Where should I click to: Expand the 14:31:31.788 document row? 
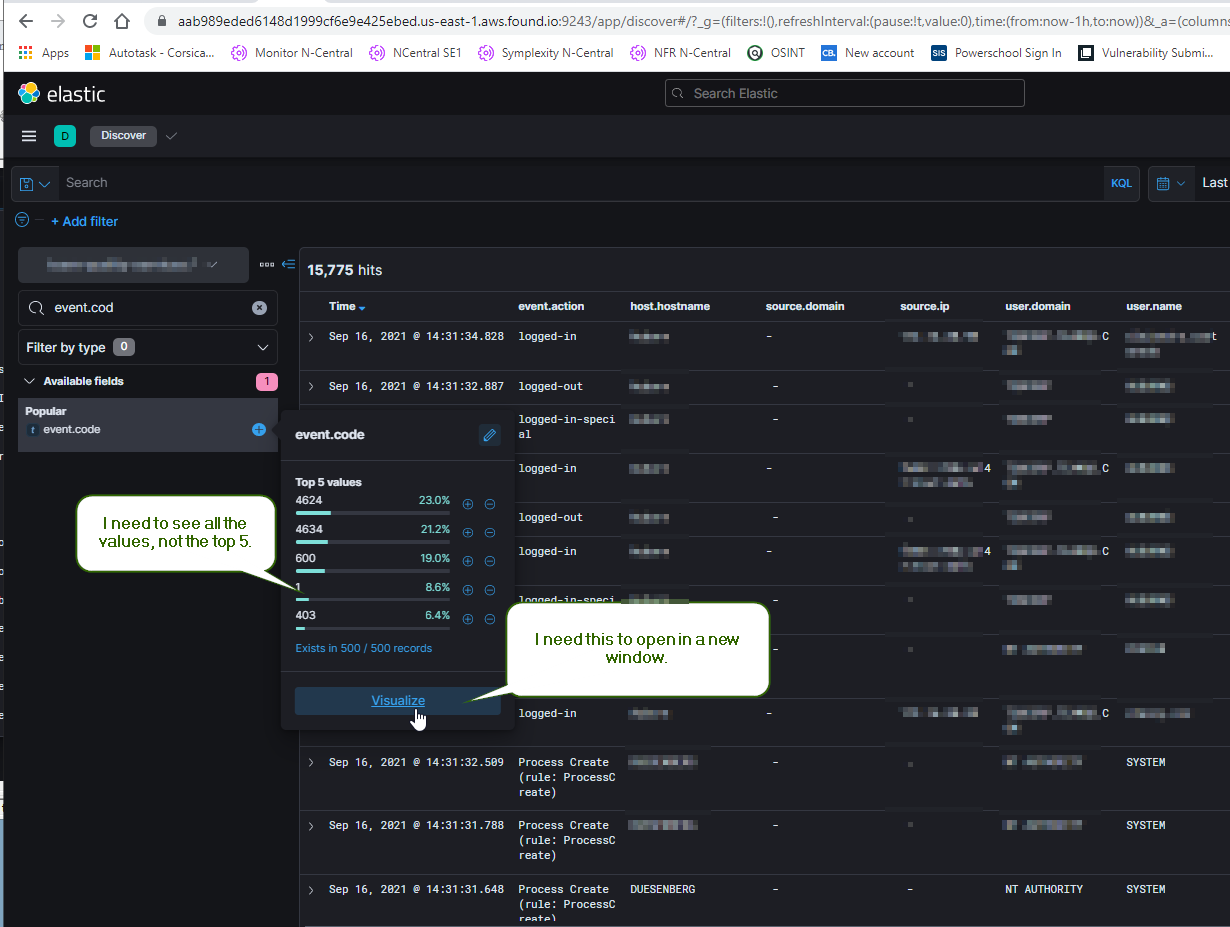click(311, 825)
